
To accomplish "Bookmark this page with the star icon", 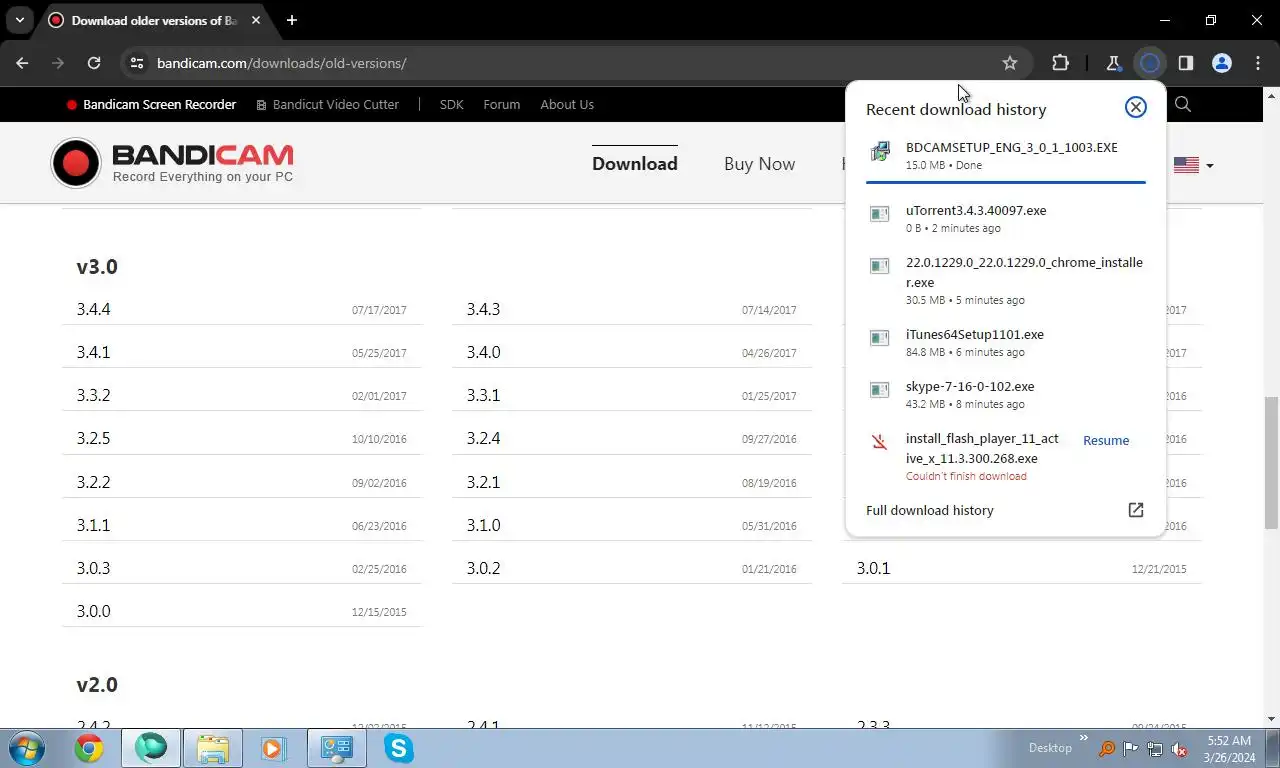I will (1010, 63).
